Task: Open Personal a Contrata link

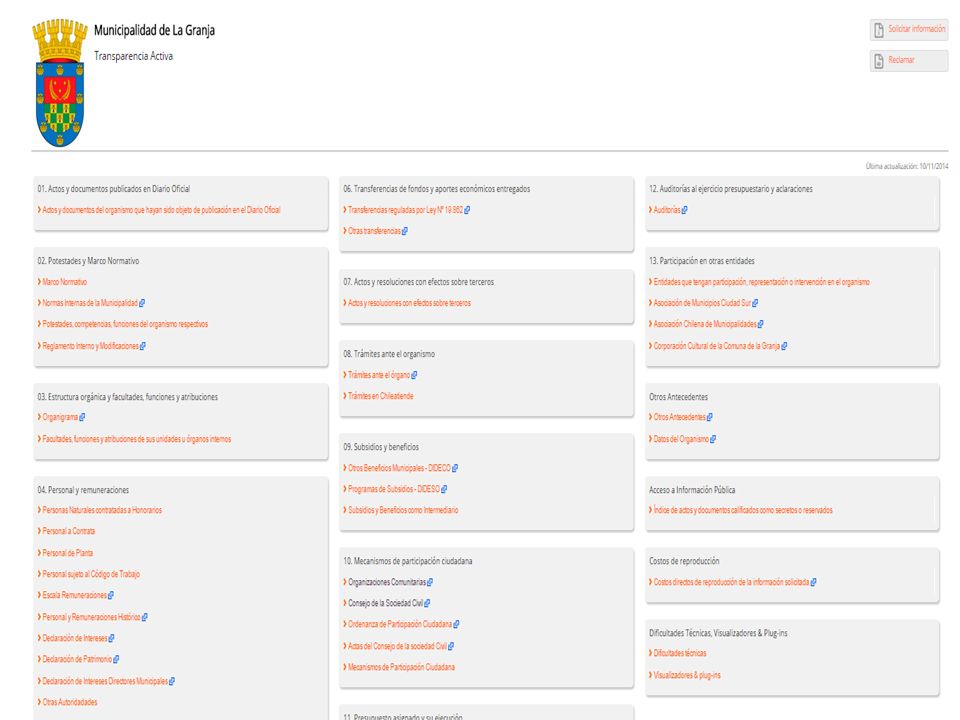Action: point(69,531)
